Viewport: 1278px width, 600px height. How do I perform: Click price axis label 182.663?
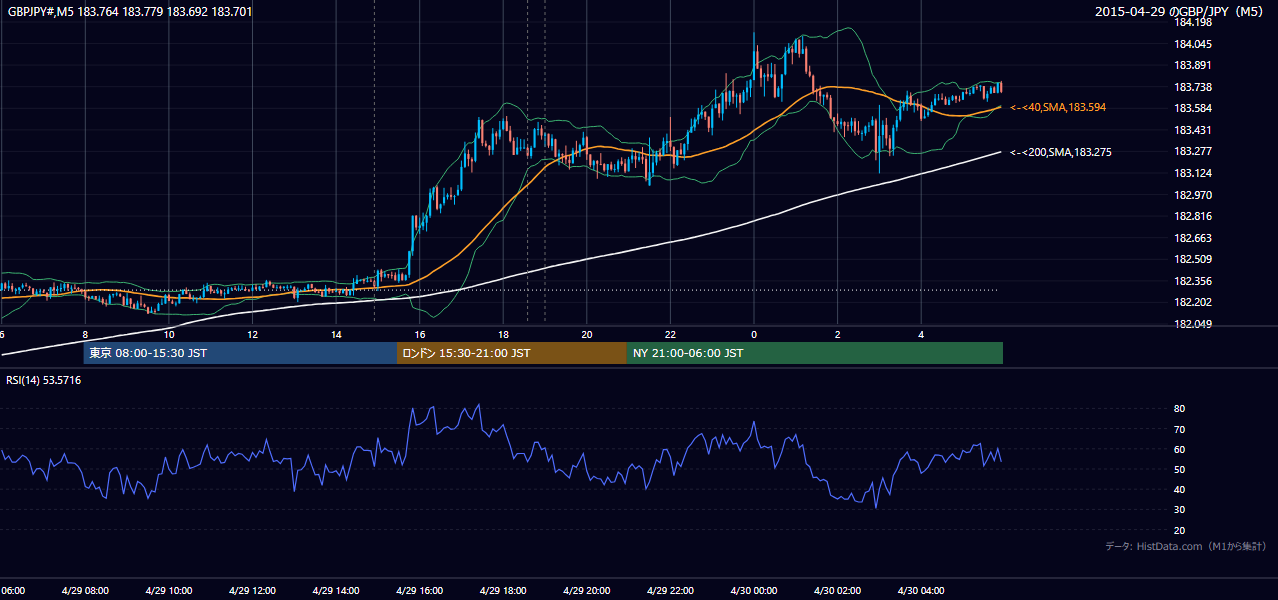pos(1193,238)
